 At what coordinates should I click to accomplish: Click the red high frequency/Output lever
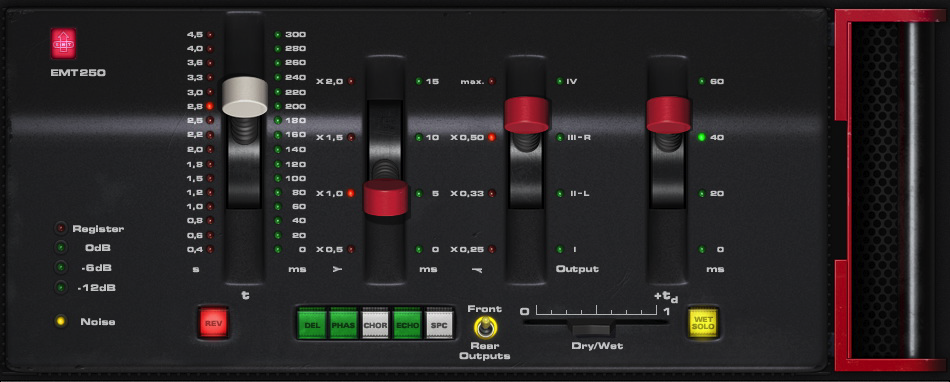[x=526, y=114]
